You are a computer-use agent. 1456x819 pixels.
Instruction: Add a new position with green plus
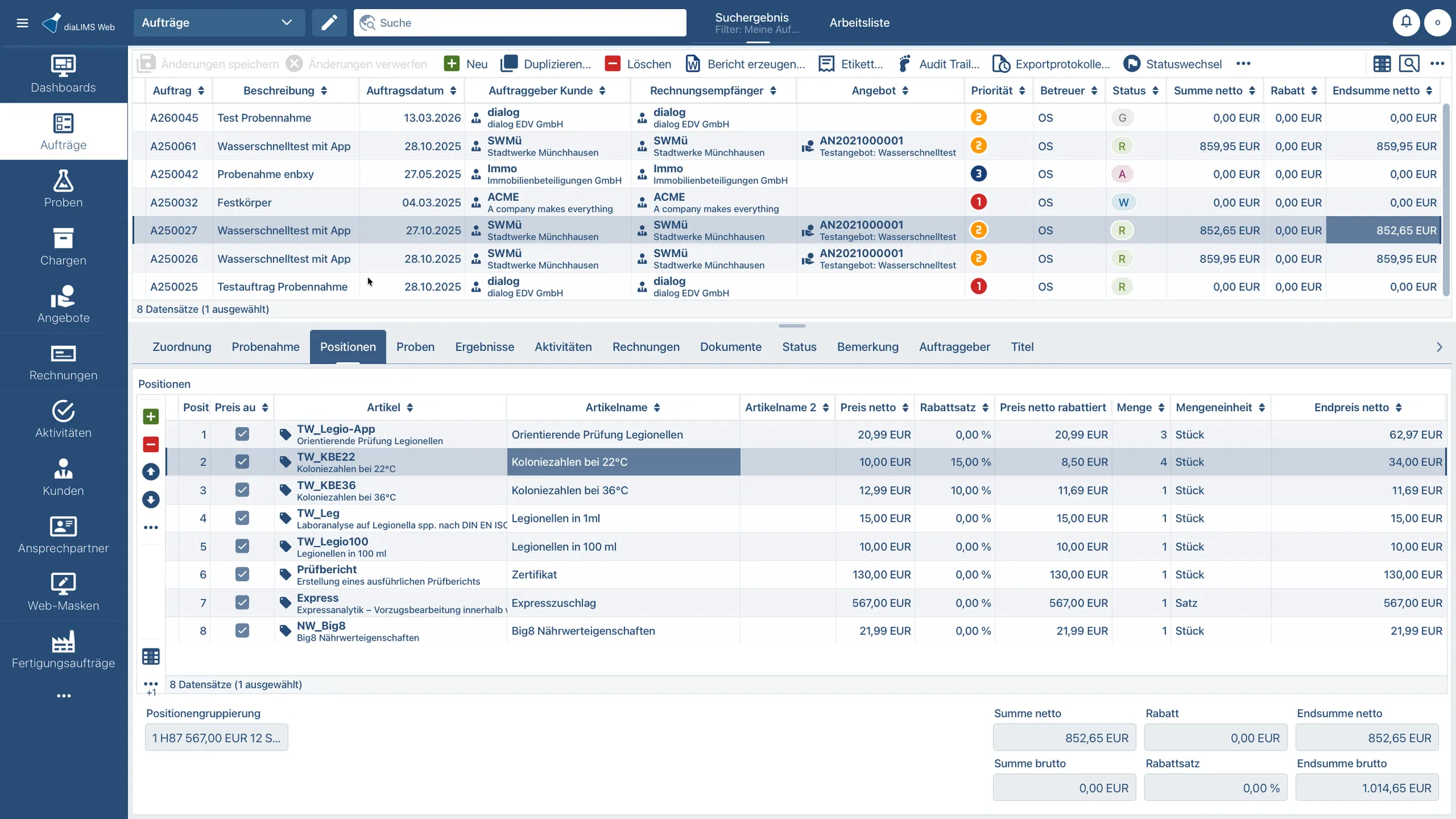(151, 416)
